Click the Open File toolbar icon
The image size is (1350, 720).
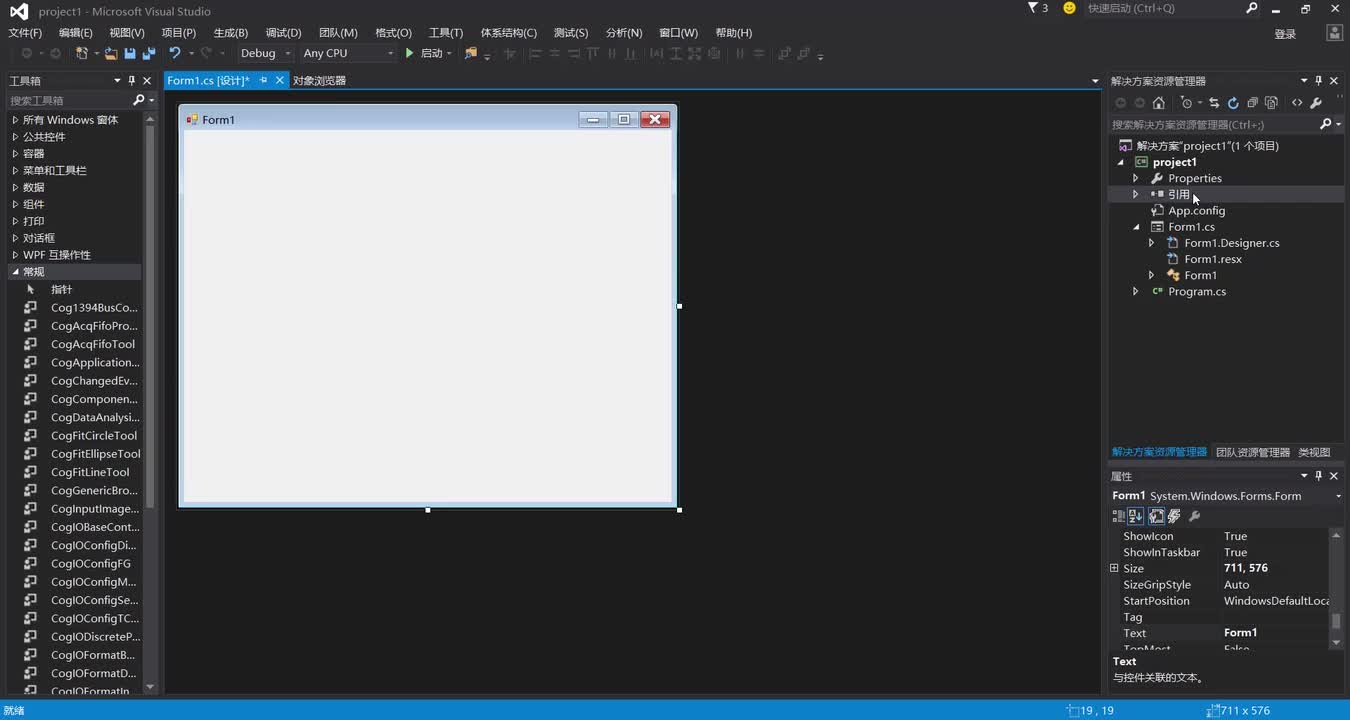pos(110,53)
